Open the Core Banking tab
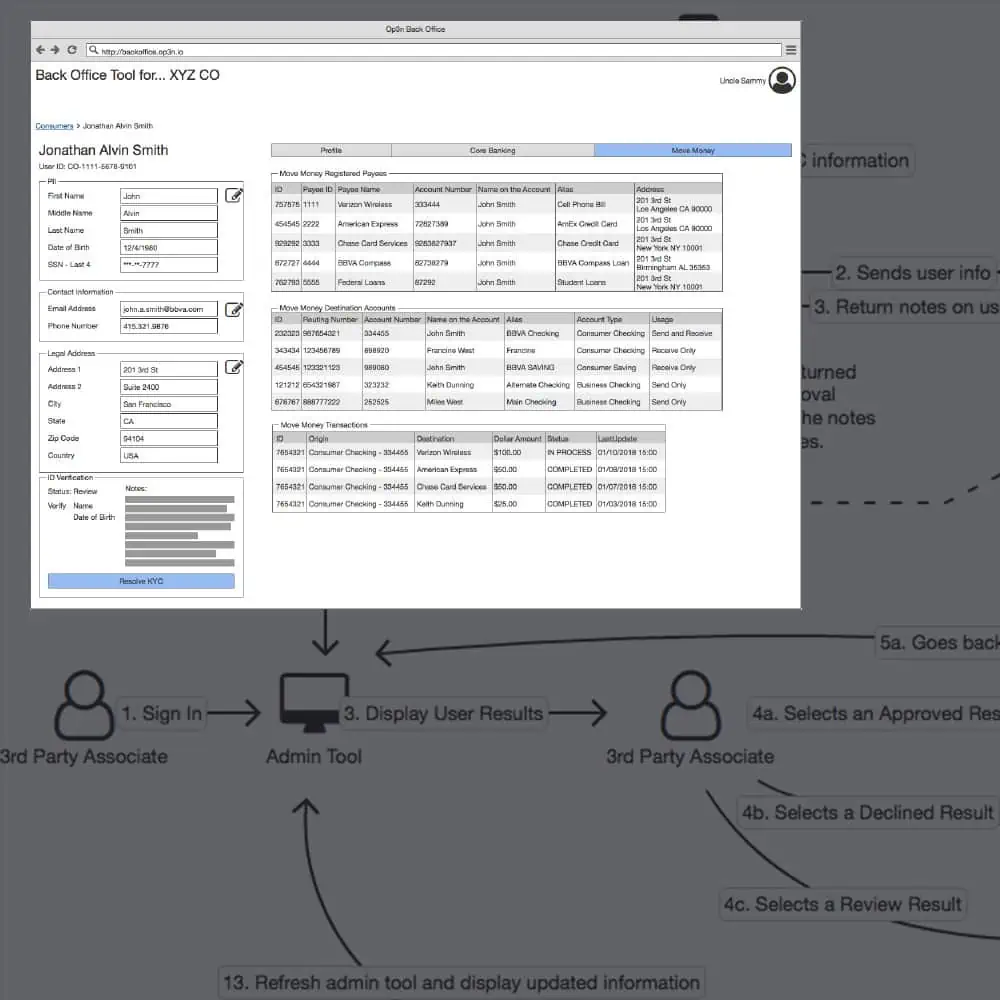 point(492,150)
